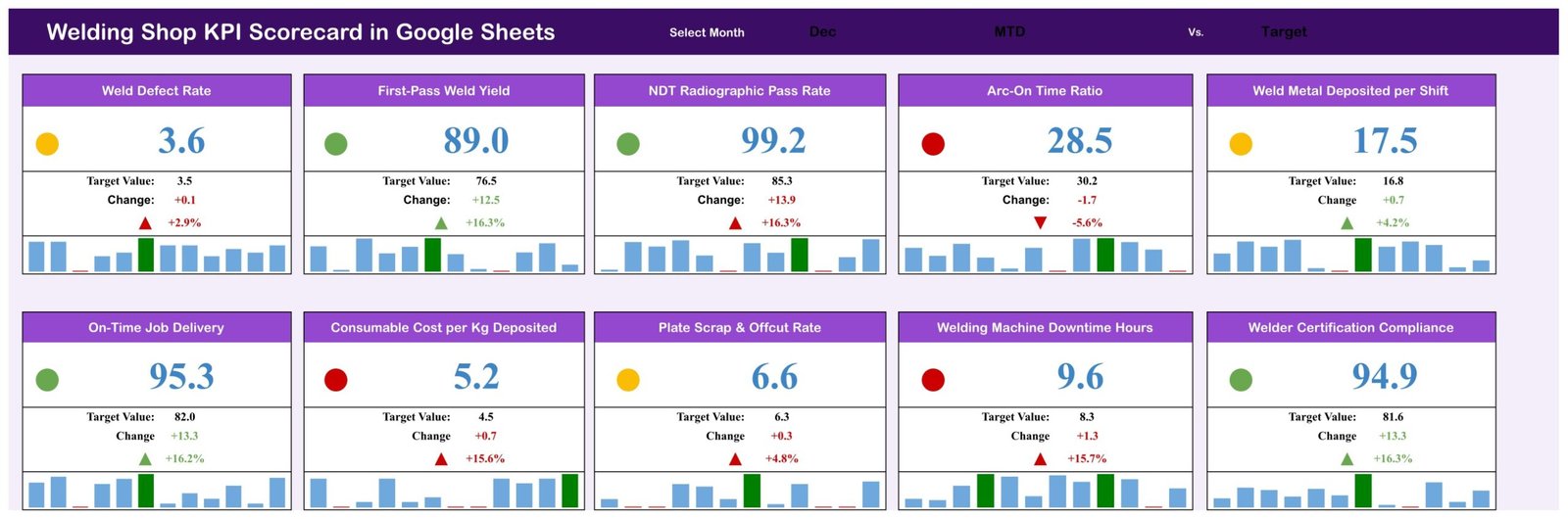1568x519 pixels.
Task: Click the green up arrow beside +16.2%
Action: point(145,459)
